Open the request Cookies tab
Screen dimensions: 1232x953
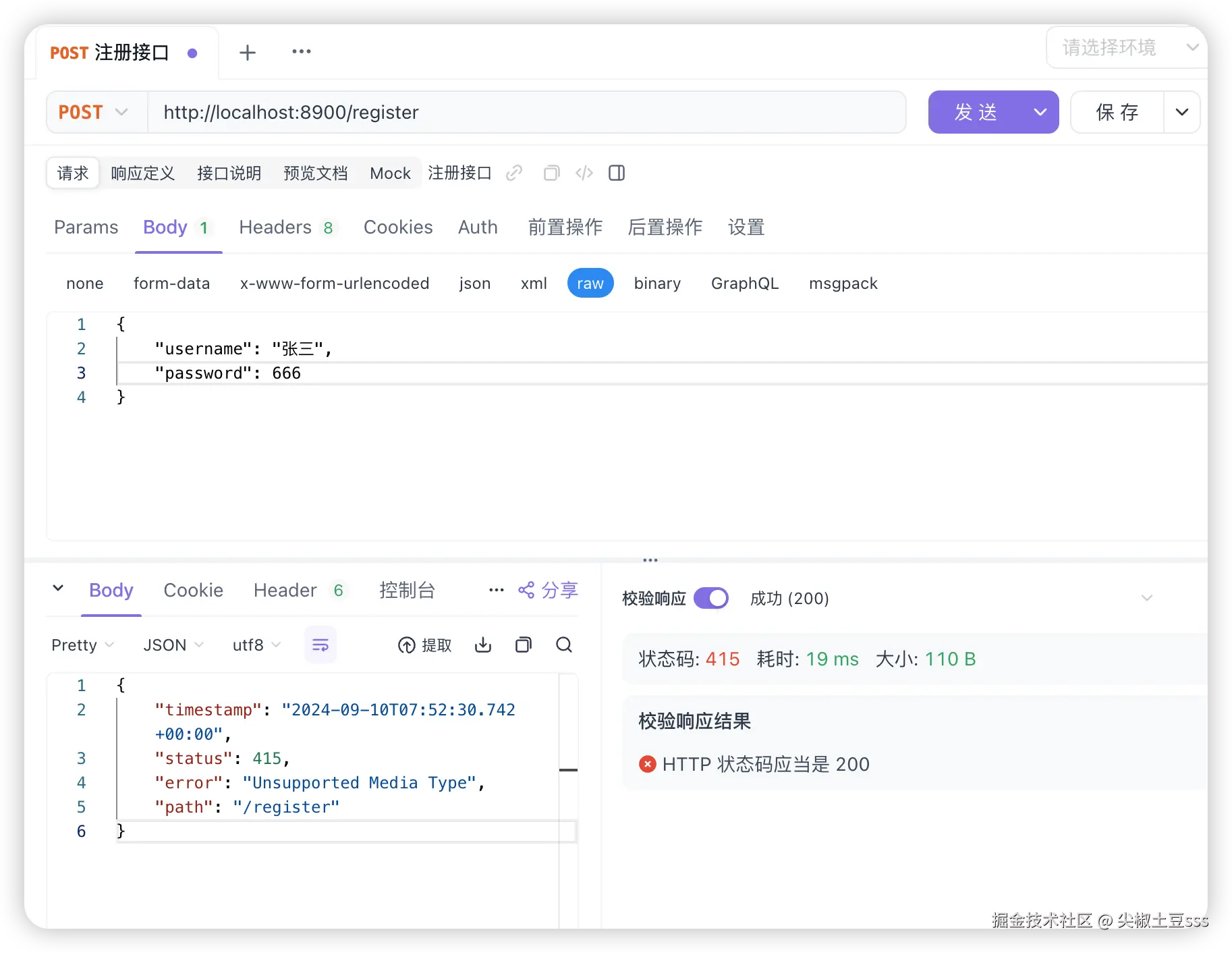(x=398, y=227)
